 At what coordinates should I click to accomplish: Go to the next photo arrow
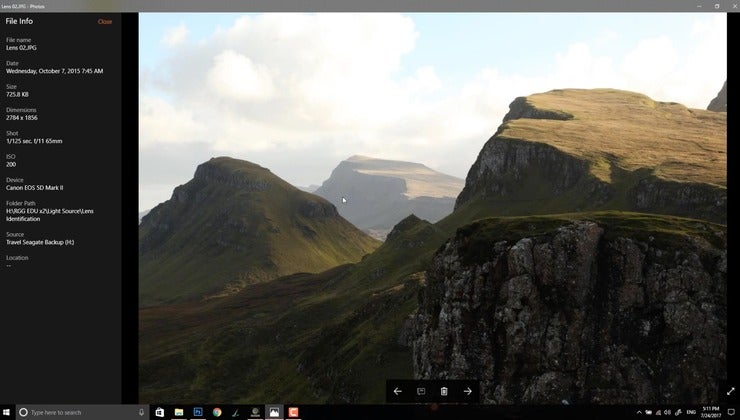click(x=467, y=391)
